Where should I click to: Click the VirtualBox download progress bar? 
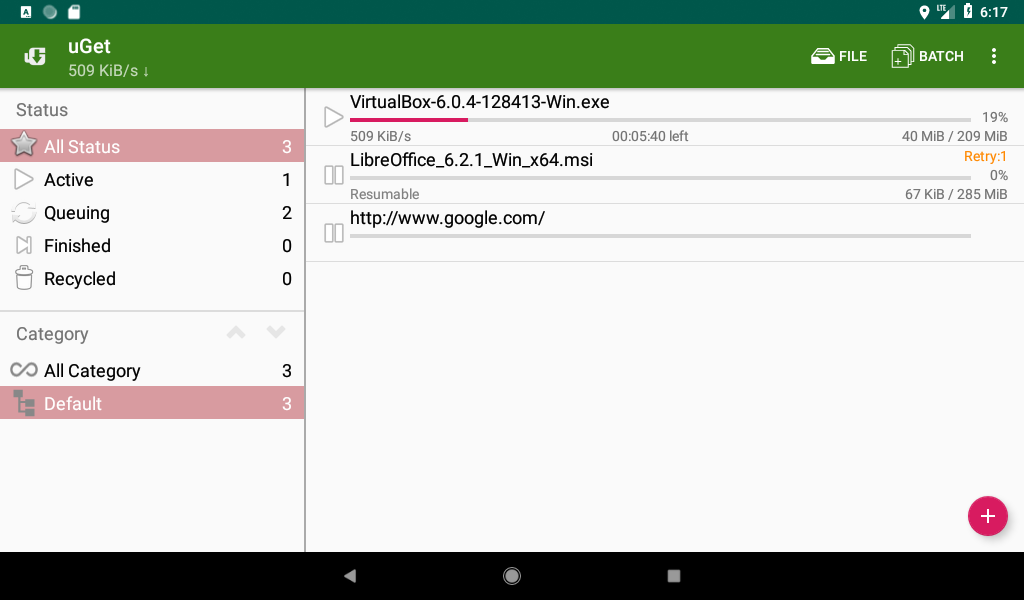coord(660,120)
